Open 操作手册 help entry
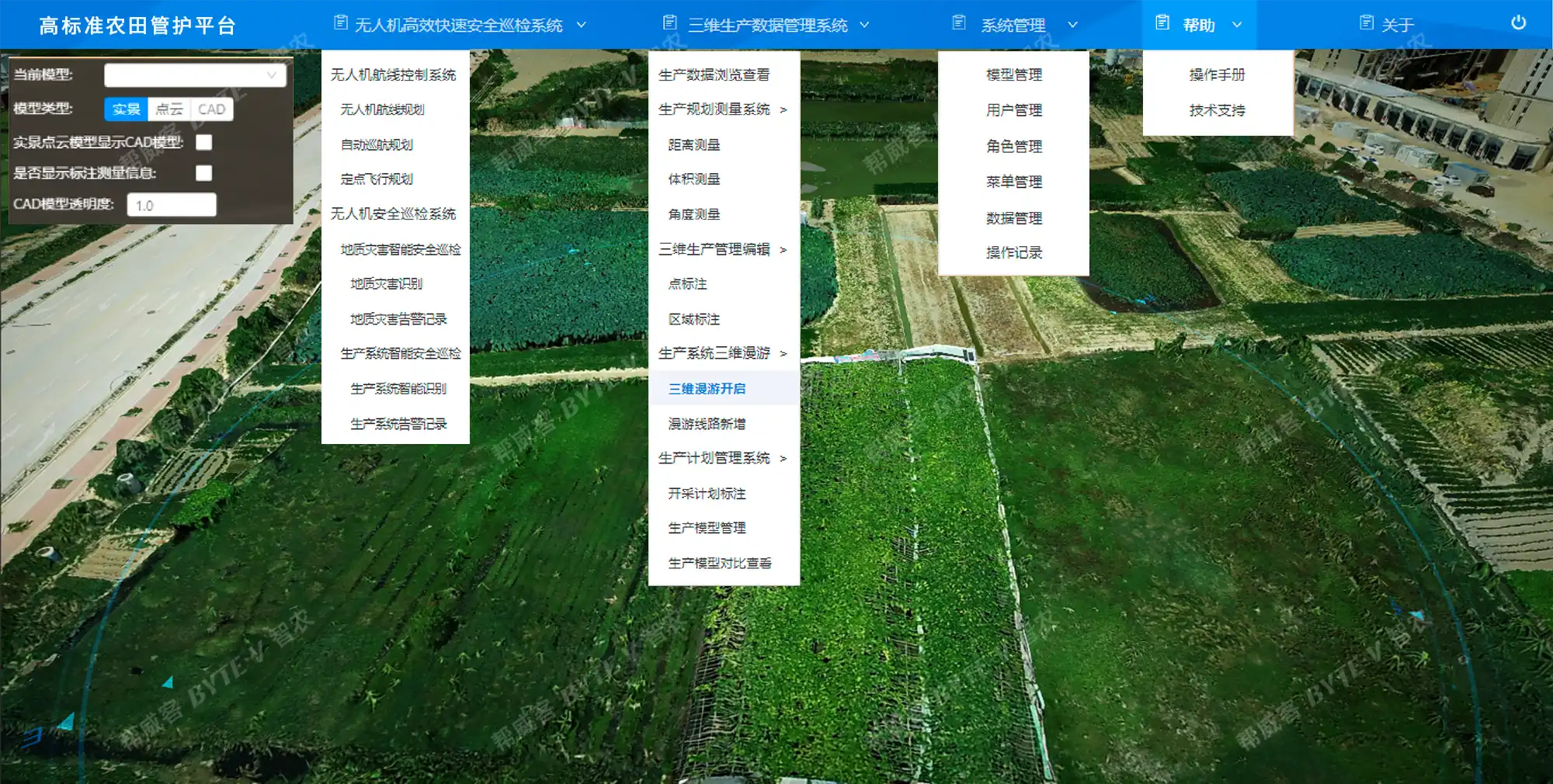 click(1217, 75)
